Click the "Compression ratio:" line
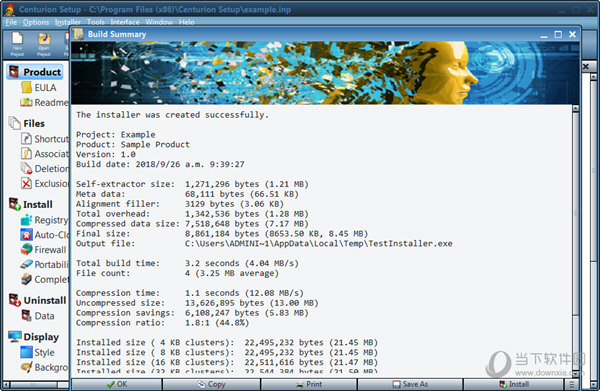This screenshot has height=391, width=600. pyautogui.click(x=162, y=323)
